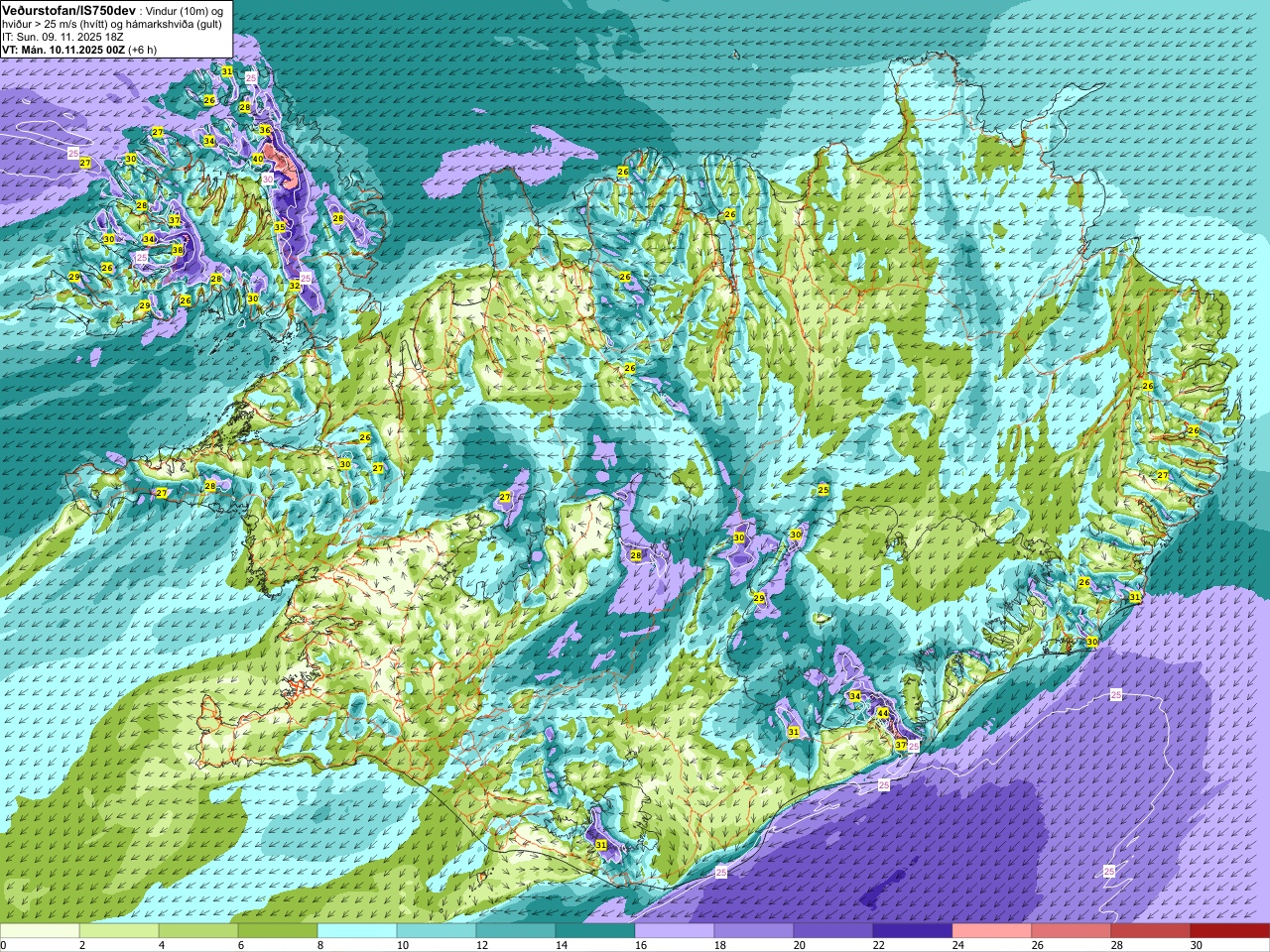
Task: Click the 0–2 m/s palest legend color block
Action: 40,931
